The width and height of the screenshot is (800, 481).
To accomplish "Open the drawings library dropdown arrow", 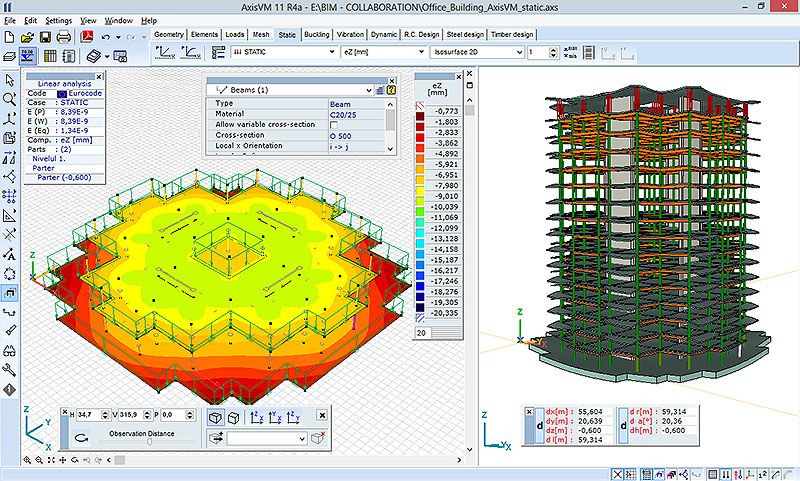I will [107, 56].
